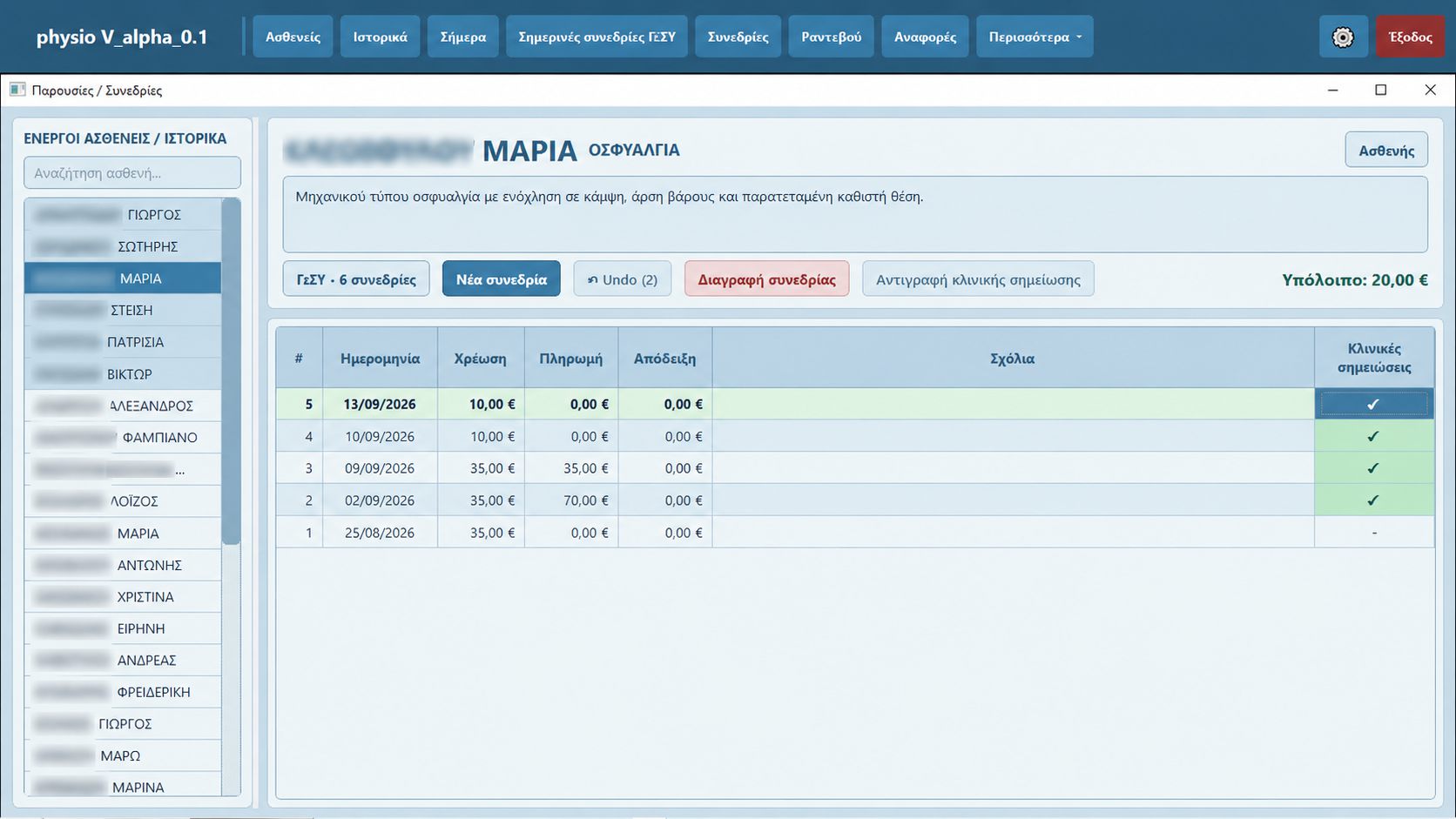Select patient ΦΡΕΙΔΕΡΙΚΗ in the list
This screenshot has height=819, width=1456.
pos(123,692)
